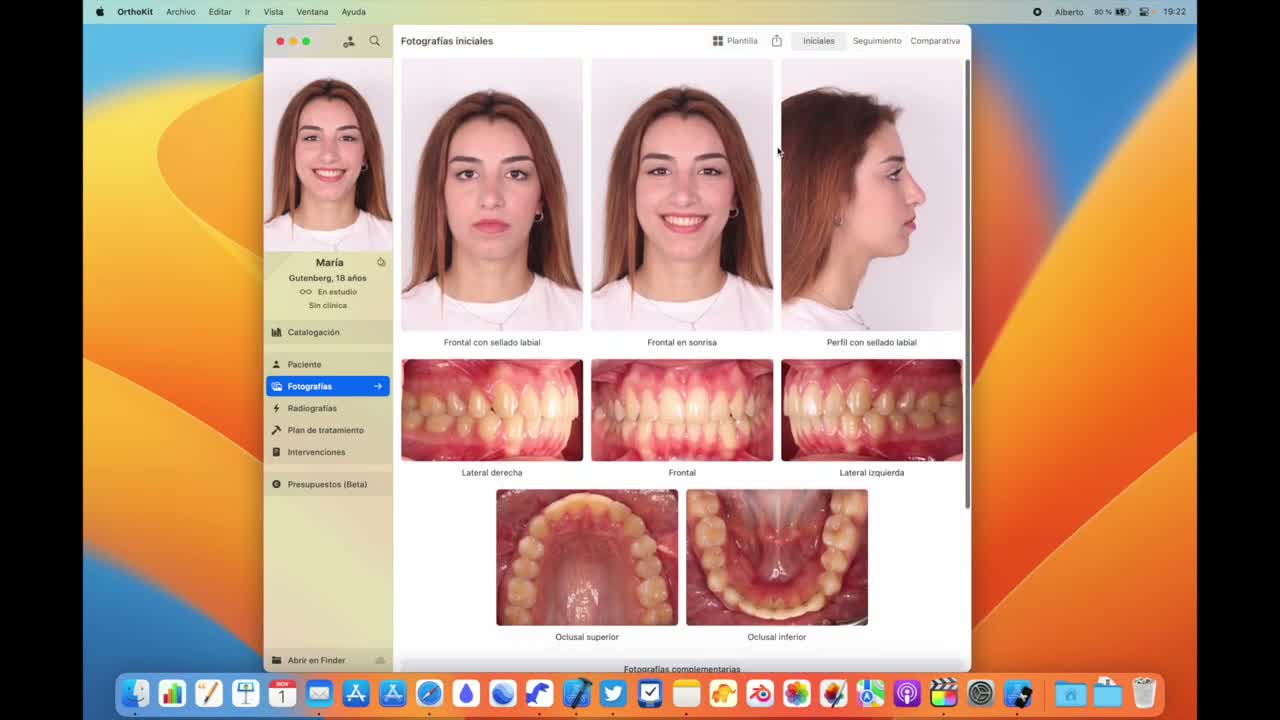
Task: Open the OrthoKit menu
Action: pos(135,12)
